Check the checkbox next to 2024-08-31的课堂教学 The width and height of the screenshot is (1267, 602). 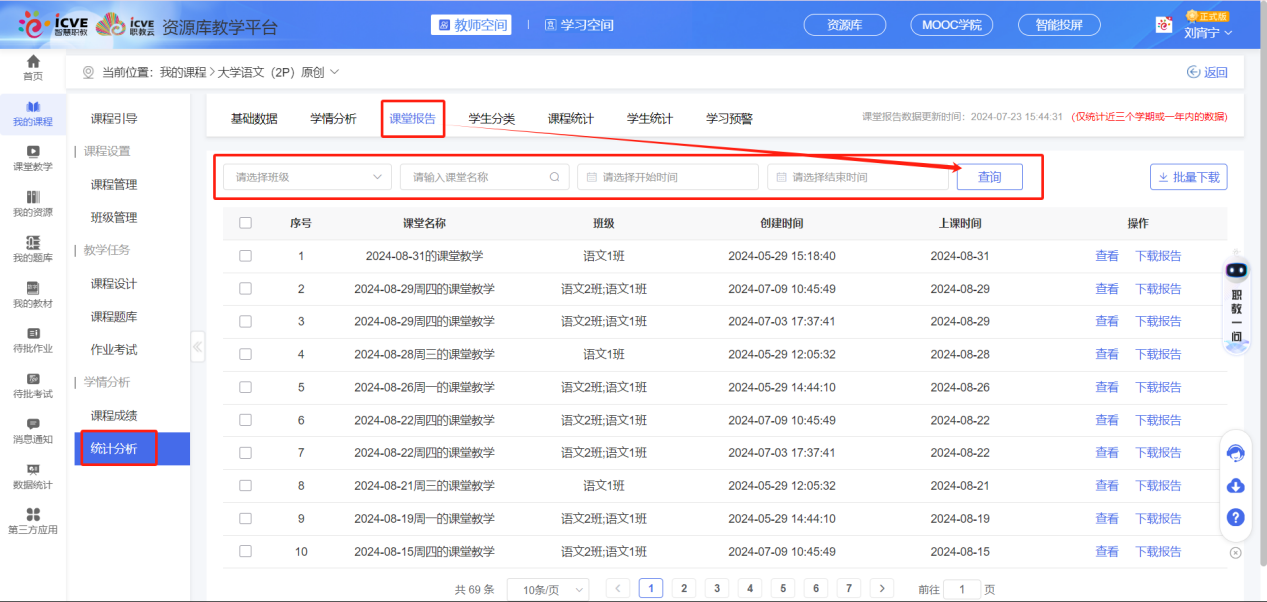pos(245,255)
